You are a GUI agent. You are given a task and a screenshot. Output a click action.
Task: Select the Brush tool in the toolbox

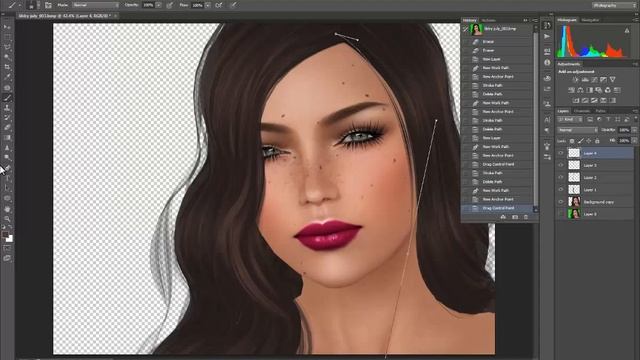coord(7,98)
